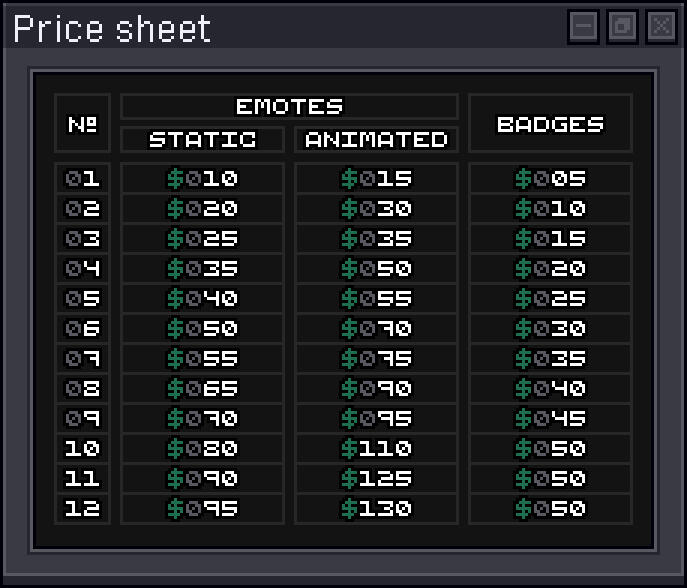
Task: Select the animated emote price $125
Action: [376, 479]
